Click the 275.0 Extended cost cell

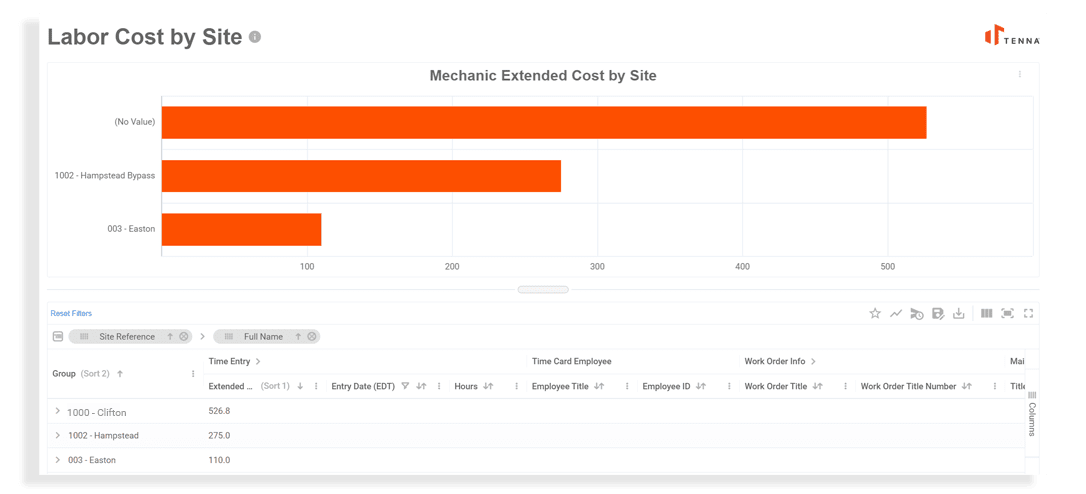219,435
